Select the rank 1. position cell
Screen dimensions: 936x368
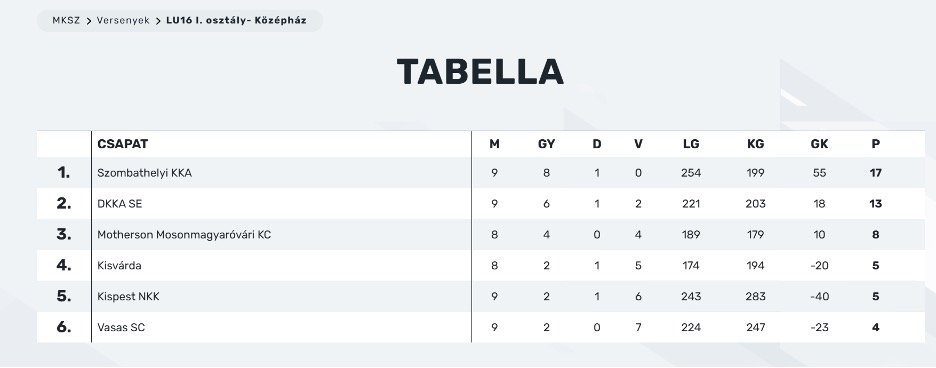tap(64, 173)
